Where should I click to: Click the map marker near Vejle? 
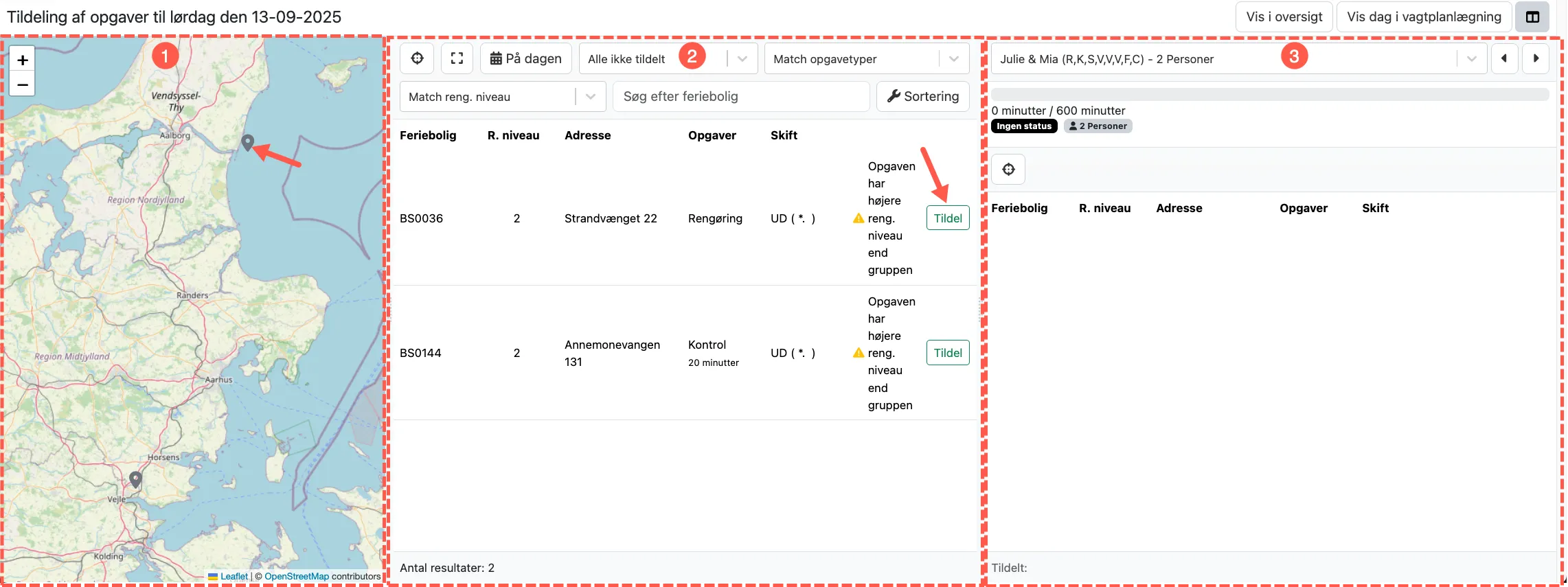[x=136, y=479]
